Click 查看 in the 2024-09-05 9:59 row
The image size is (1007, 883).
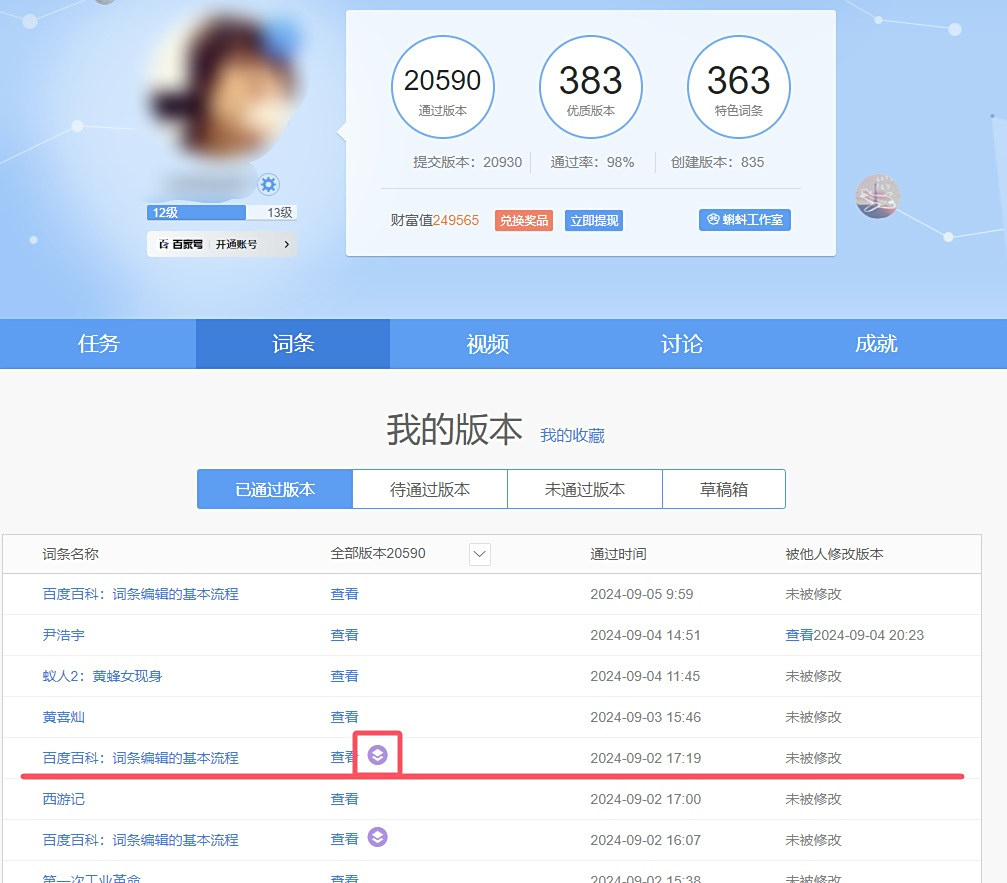pyautogui.click(x=344, y=594)
